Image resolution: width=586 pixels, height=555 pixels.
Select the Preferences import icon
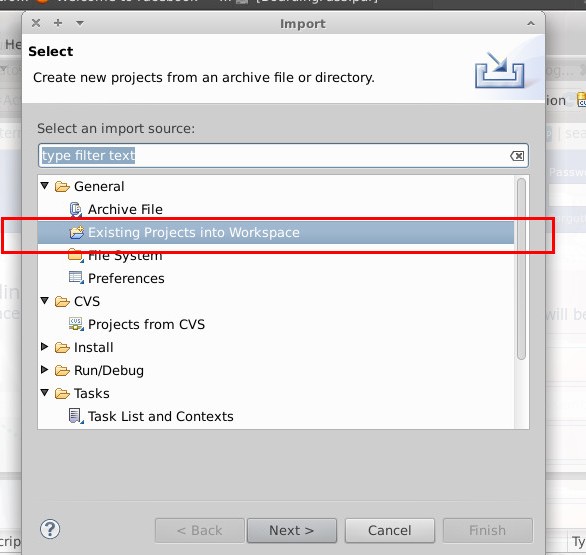pos(76,278)
